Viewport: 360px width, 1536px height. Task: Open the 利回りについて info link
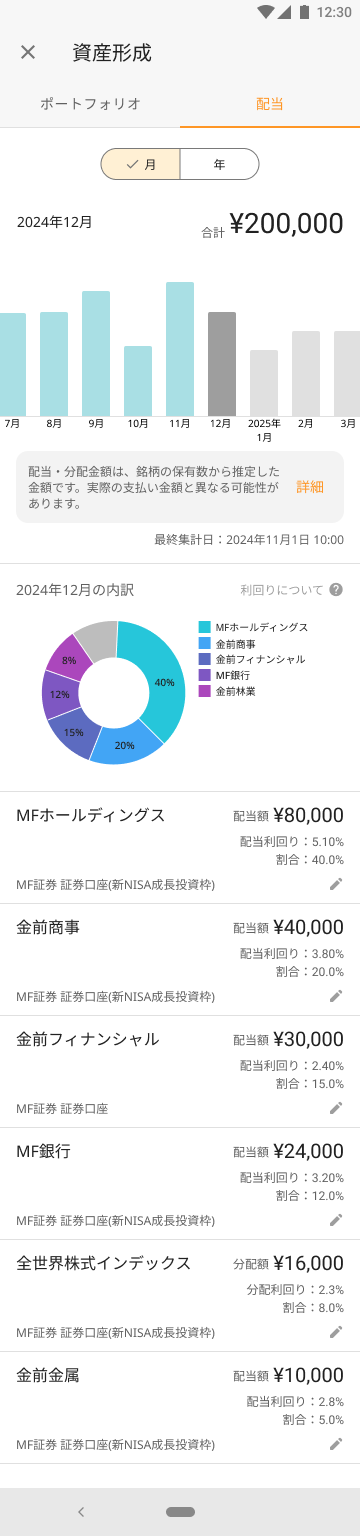coord(282,590)
